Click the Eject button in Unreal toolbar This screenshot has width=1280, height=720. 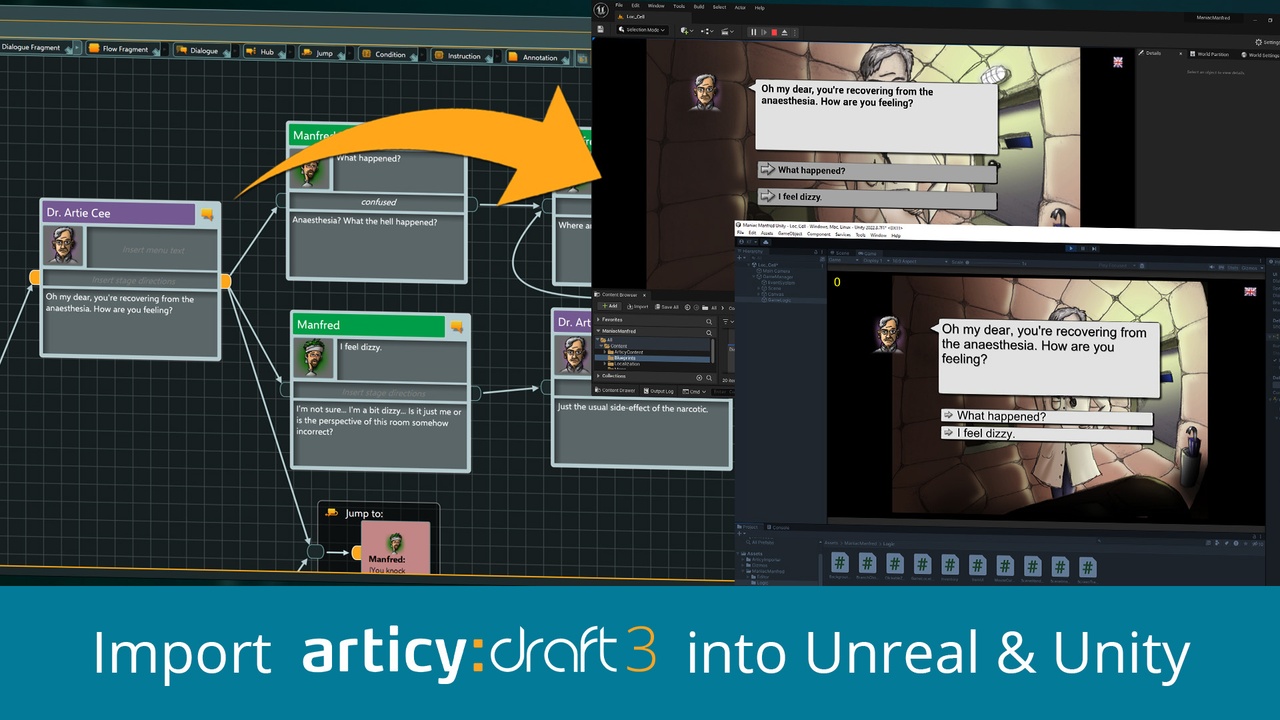click(x=785, y=32)
